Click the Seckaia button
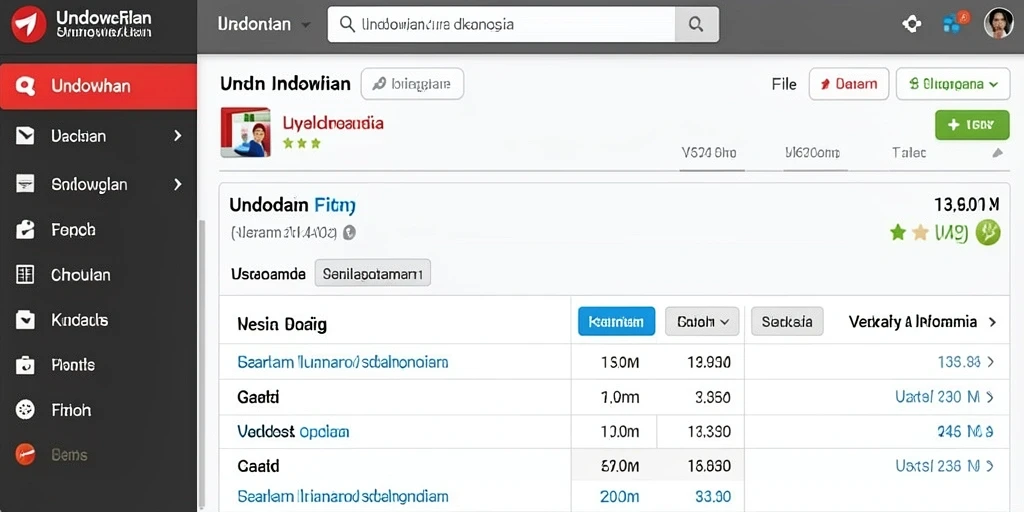This screenshot has height=512, width=1024. 787,321
